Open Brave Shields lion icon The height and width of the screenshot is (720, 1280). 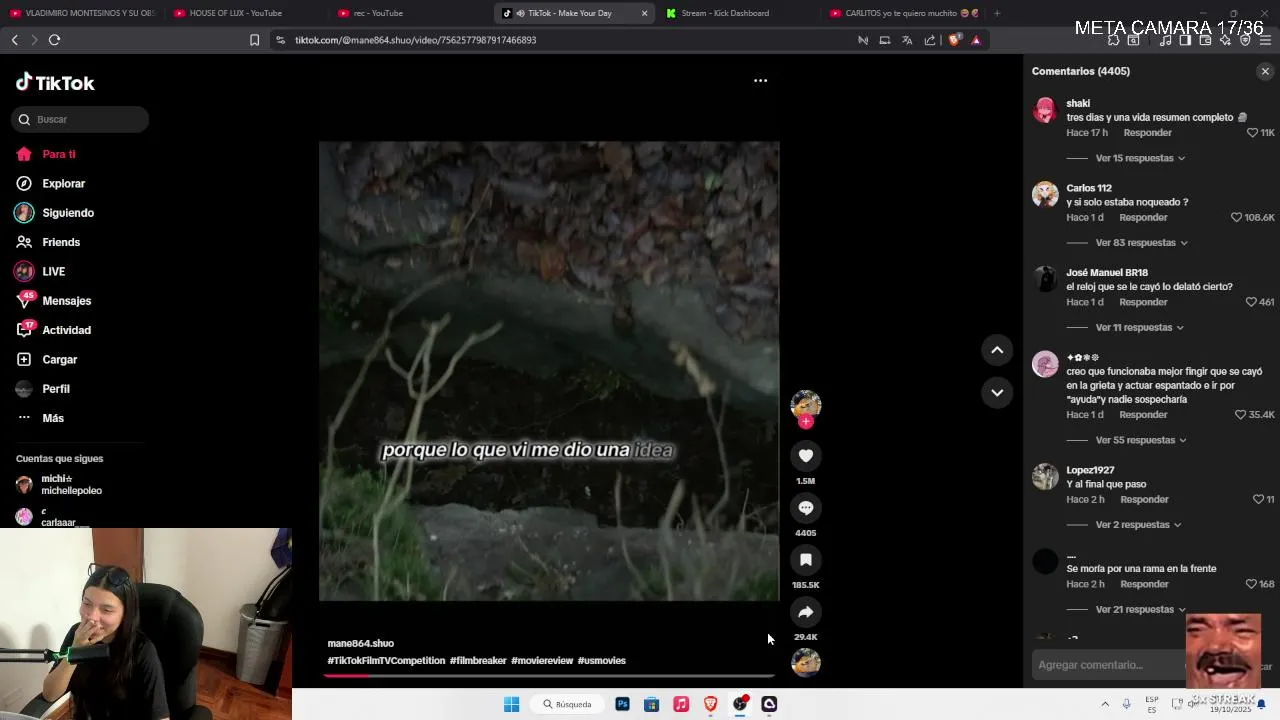pos(954,40)
